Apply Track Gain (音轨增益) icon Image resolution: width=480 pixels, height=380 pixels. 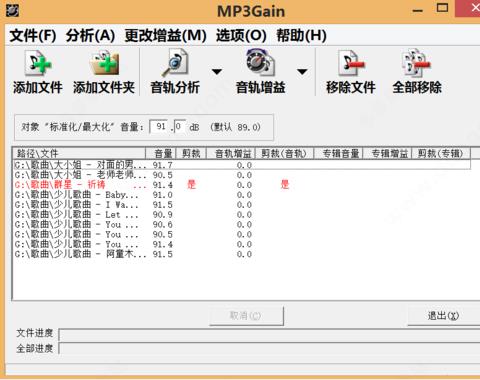(260, 62)
